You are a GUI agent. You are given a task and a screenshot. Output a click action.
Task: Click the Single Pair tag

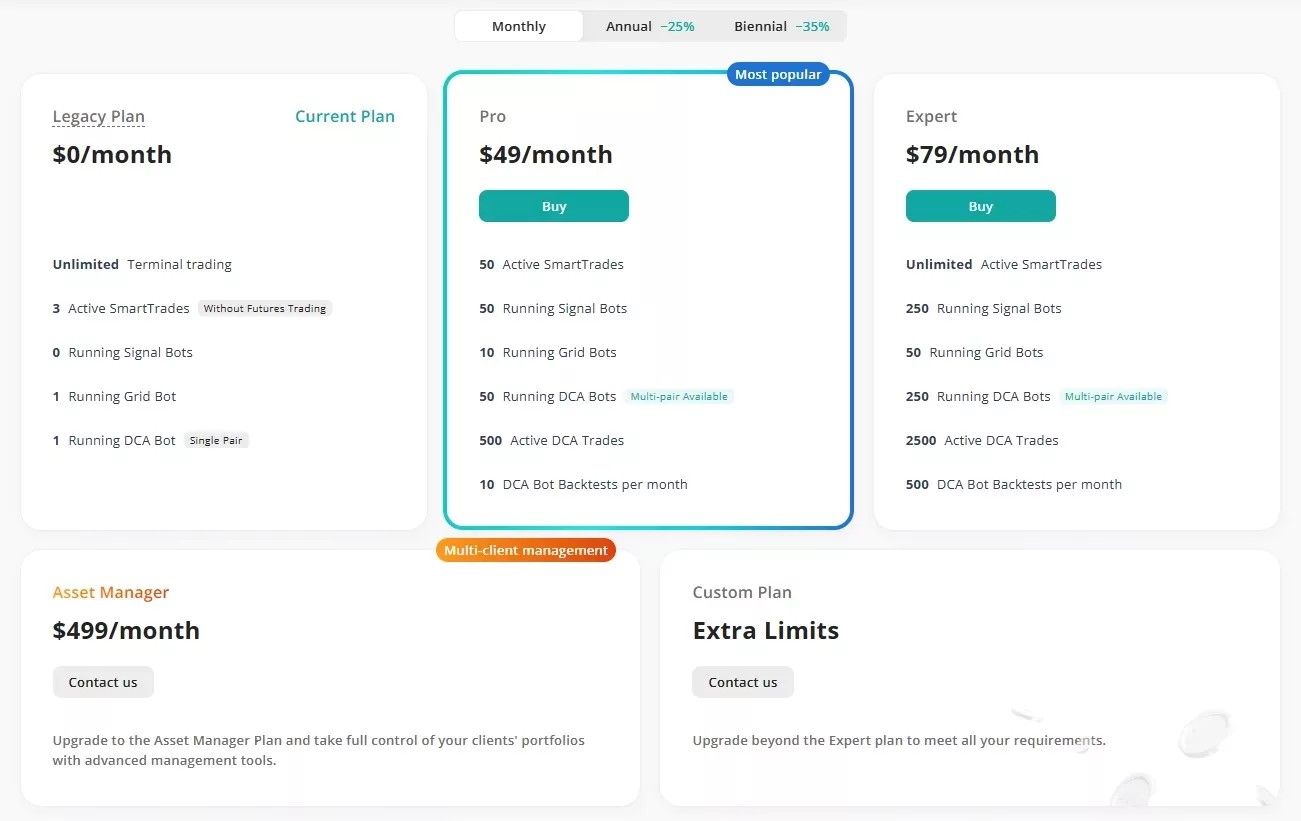click(216, 441)
